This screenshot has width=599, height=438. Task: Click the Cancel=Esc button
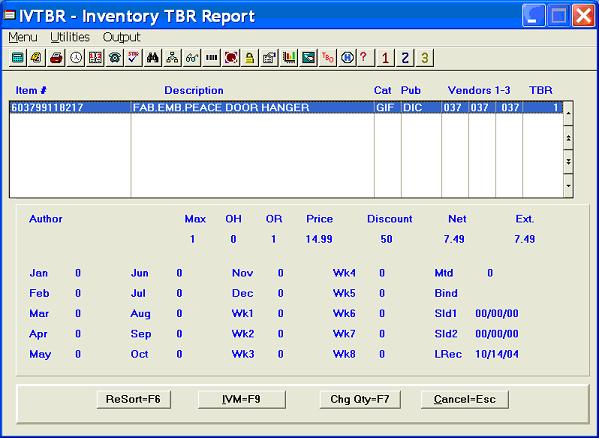pos(465,399)
